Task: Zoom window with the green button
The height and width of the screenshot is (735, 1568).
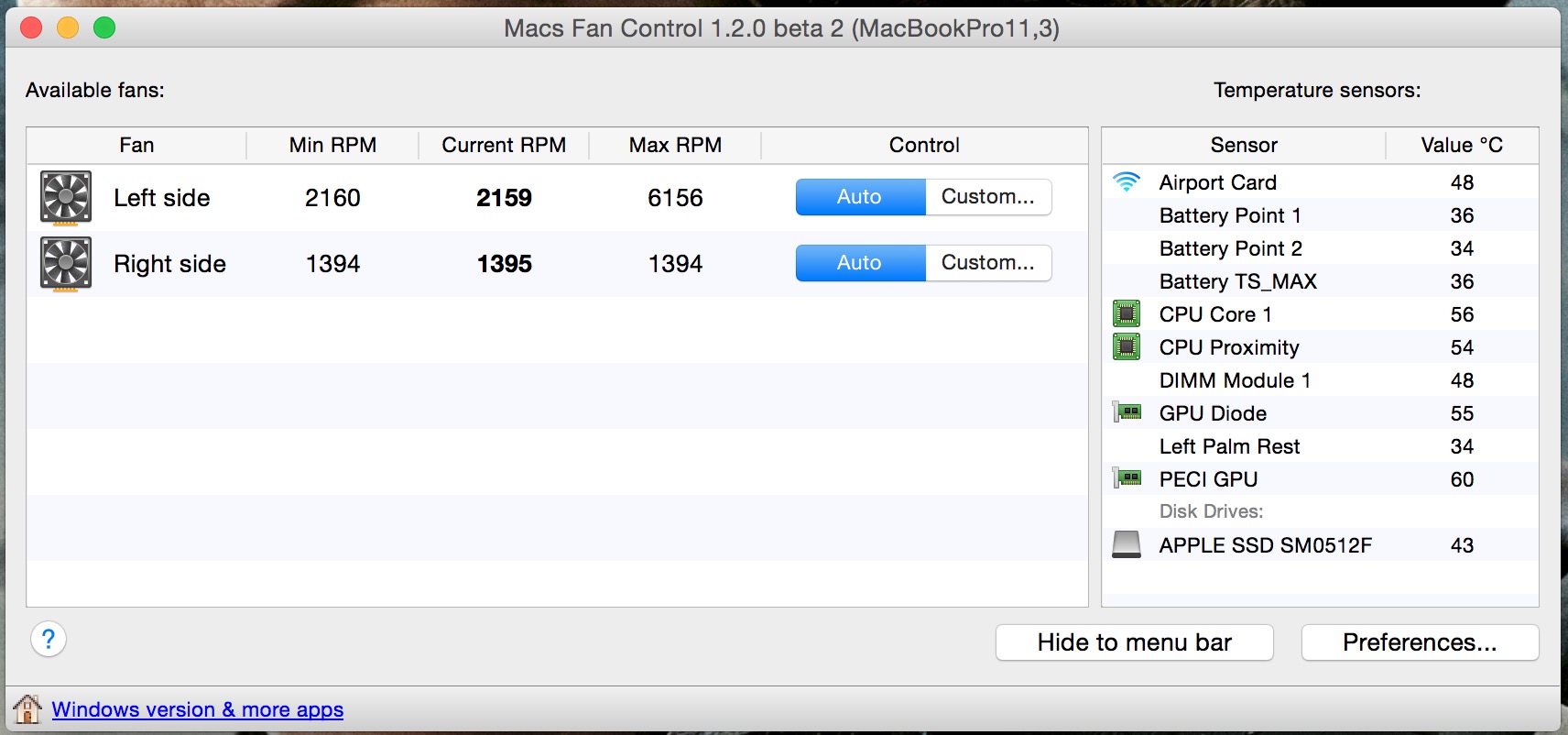Action: point(104,27)
